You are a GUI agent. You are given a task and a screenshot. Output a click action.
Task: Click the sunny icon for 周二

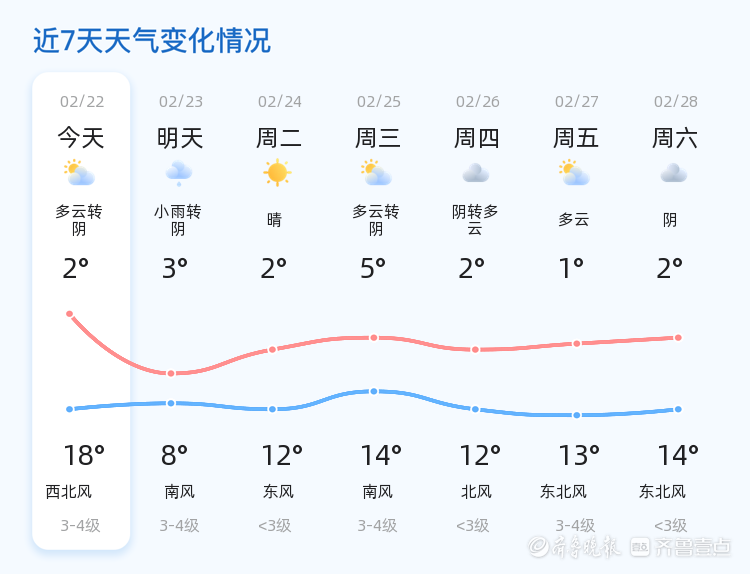(277, 173)
